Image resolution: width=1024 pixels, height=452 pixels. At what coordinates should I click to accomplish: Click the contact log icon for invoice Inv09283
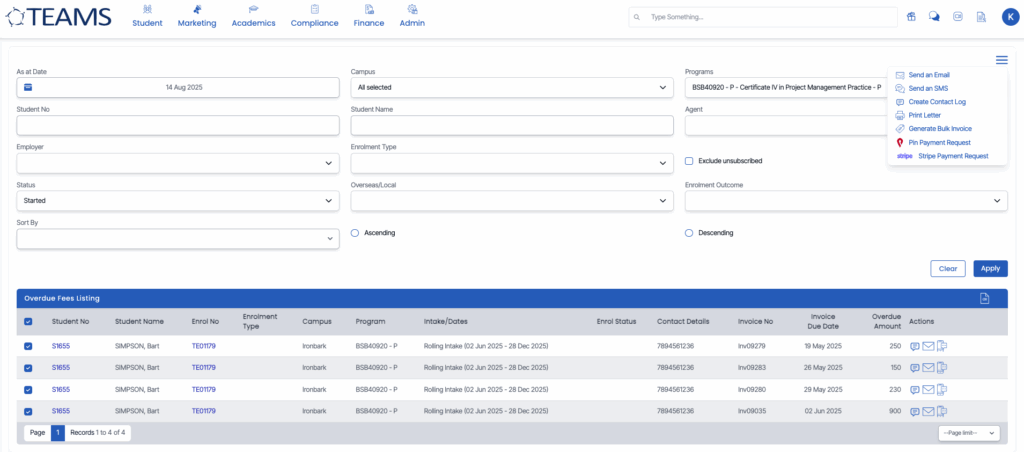pos(915,368)
